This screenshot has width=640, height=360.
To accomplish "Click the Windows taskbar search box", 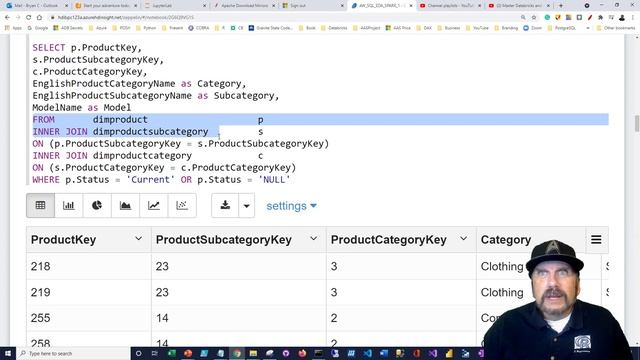I will pyautogui.click(x=73, y=353).
